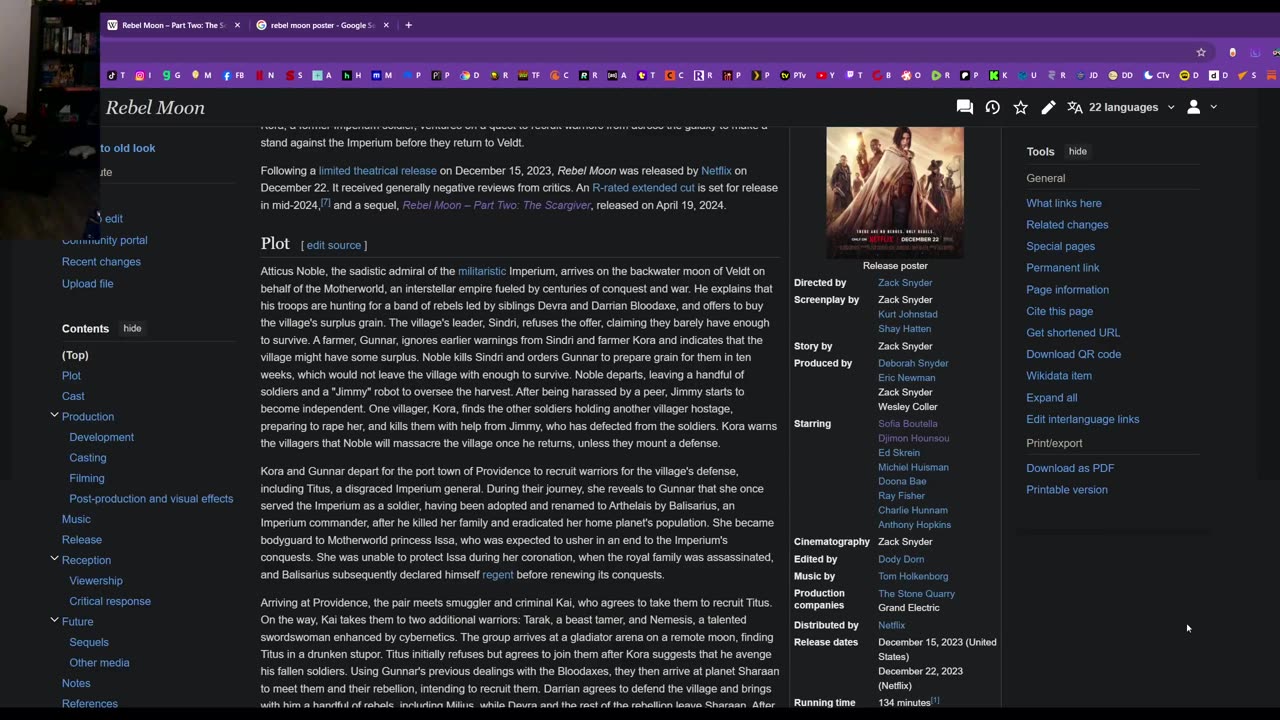The image size is (1280, 720).
Task: Collapse the Production section in Contents
Action: (x=54, y=415)
